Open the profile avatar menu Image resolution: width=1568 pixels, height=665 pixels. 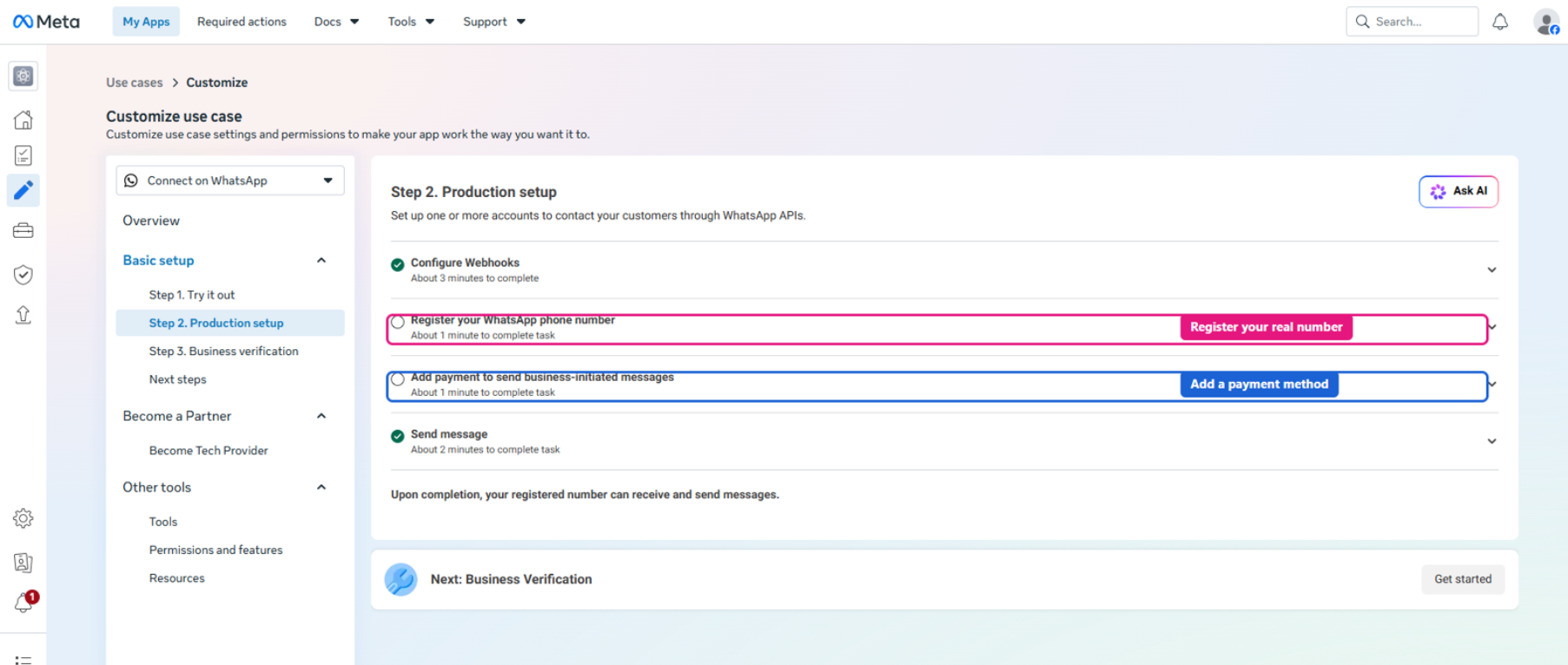(x=1546, y=22)
